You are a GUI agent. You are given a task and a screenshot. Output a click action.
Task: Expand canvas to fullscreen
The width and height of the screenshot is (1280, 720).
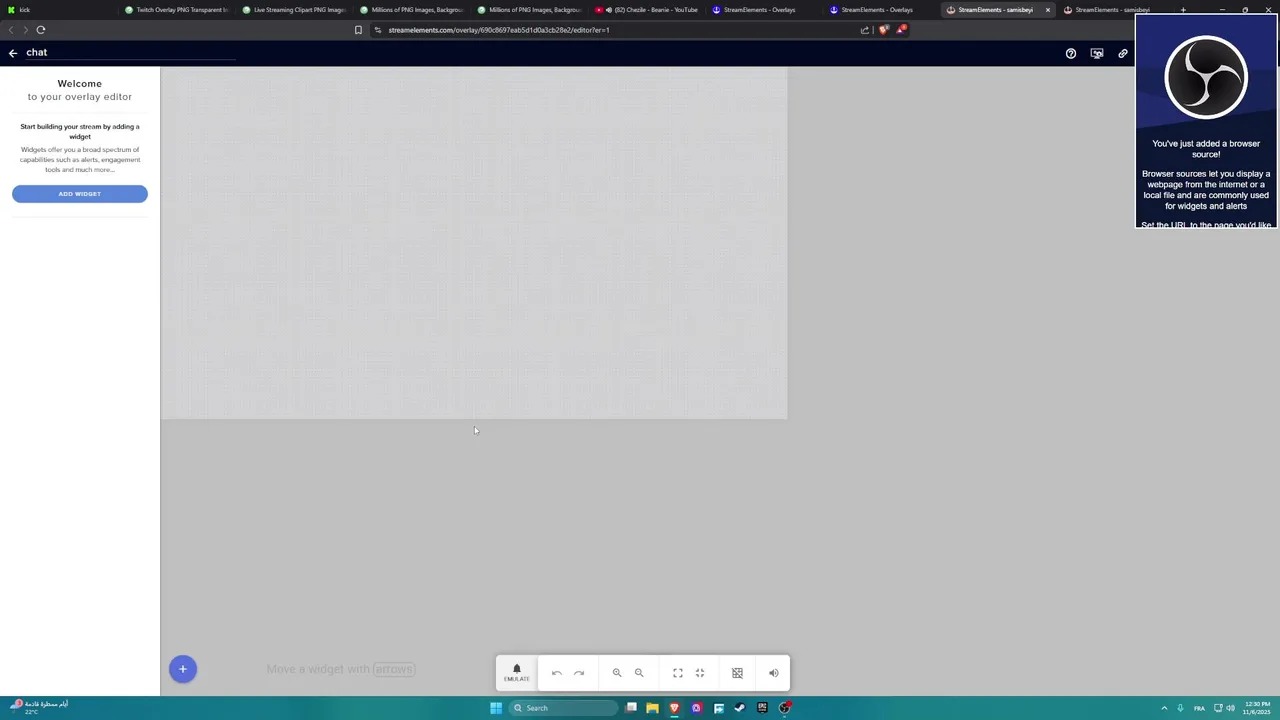[x=678, y=673]
